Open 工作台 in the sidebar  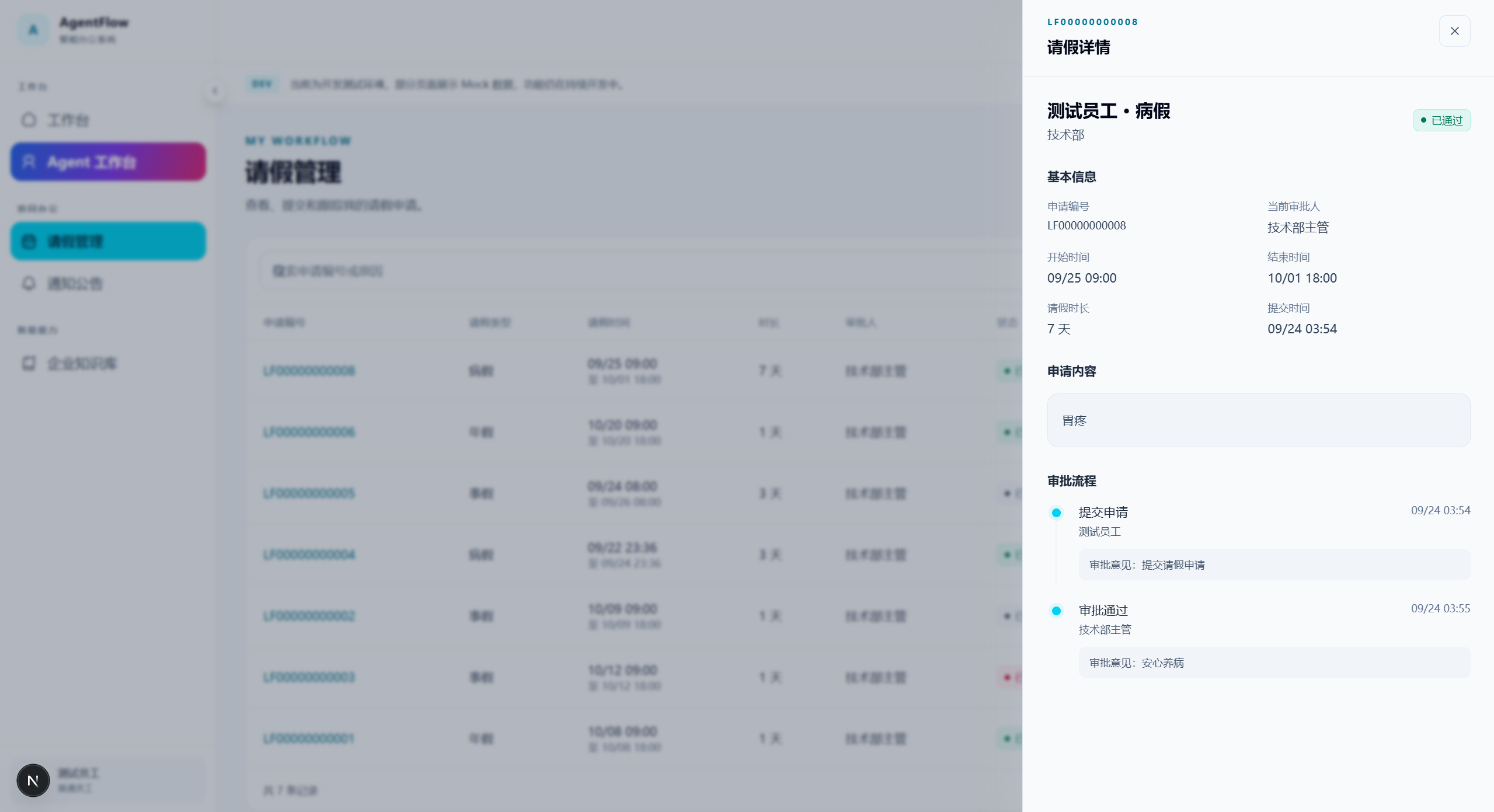pos(108,120)
